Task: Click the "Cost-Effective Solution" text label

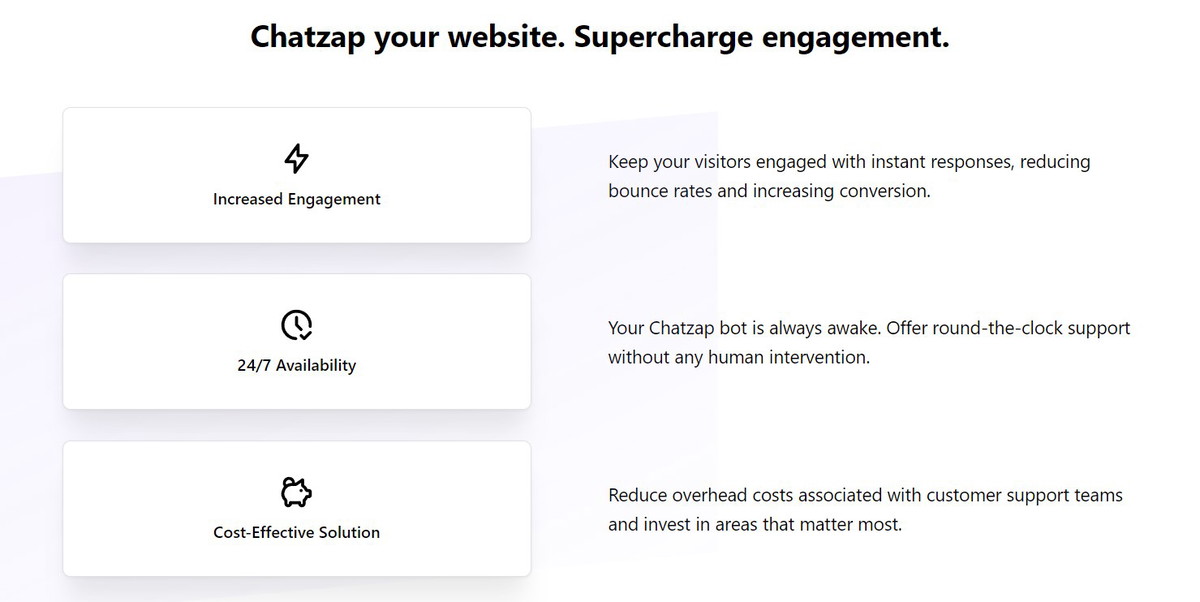Action: [x=297, y=532]
